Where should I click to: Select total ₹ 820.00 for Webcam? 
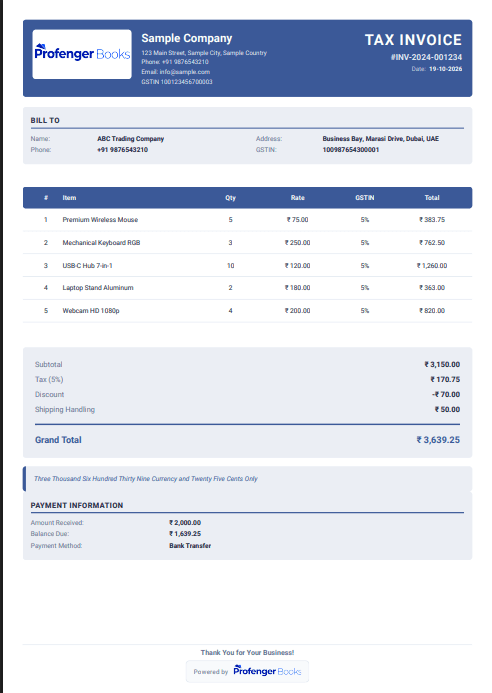point(432,311)
